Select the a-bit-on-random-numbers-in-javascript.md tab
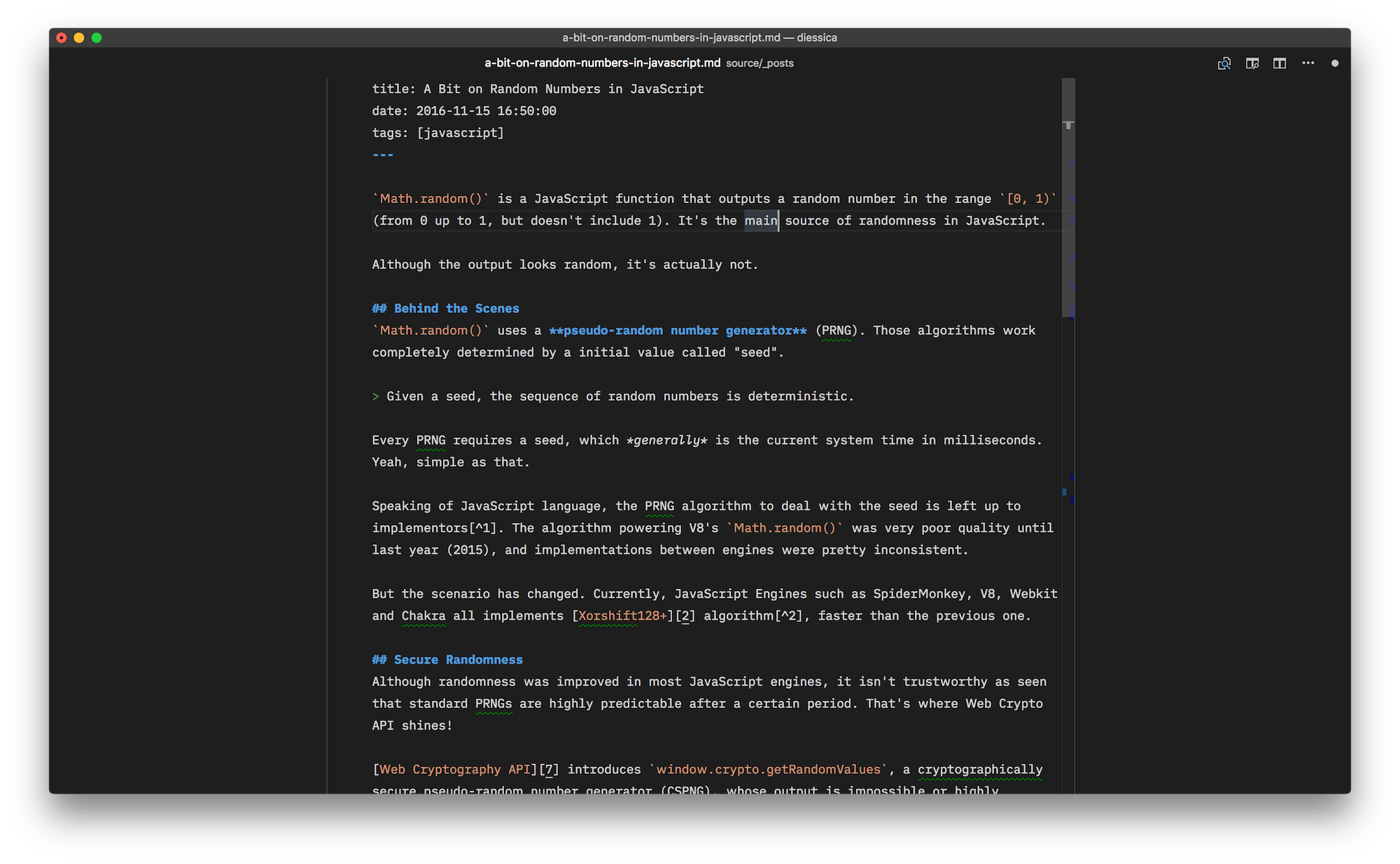 point(602,63)
